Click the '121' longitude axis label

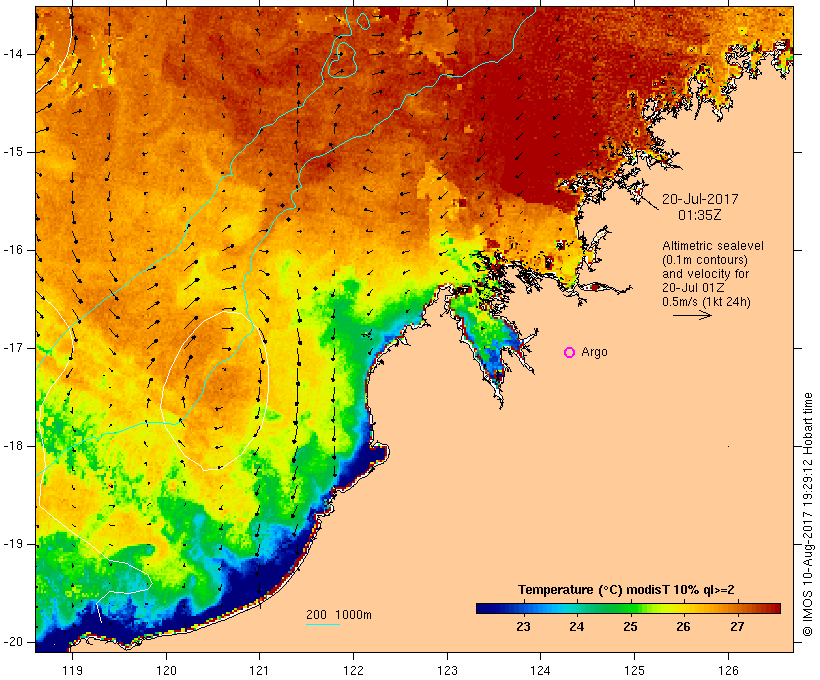click(259, 670)
